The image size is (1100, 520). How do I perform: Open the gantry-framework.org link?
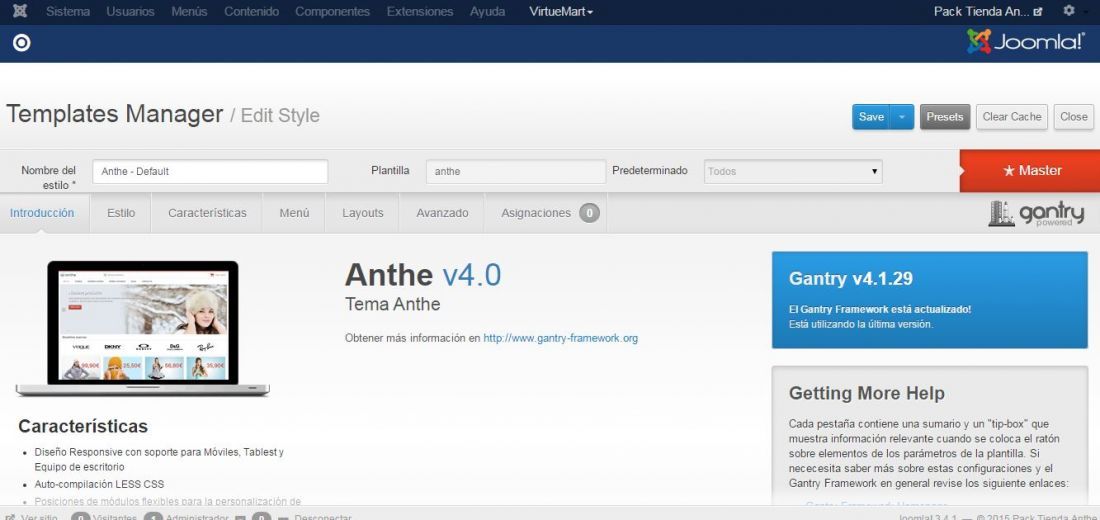[x=561, y=338]
